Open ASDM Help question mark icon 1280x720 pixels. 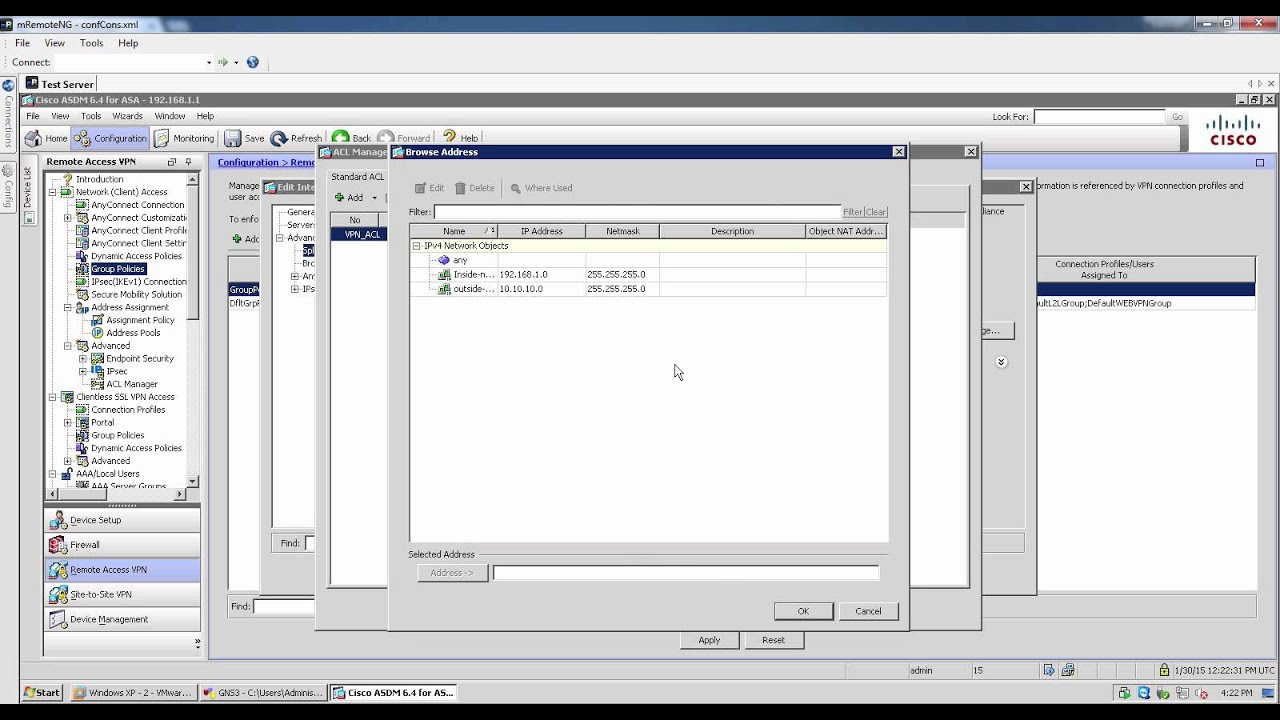point(449,137)
